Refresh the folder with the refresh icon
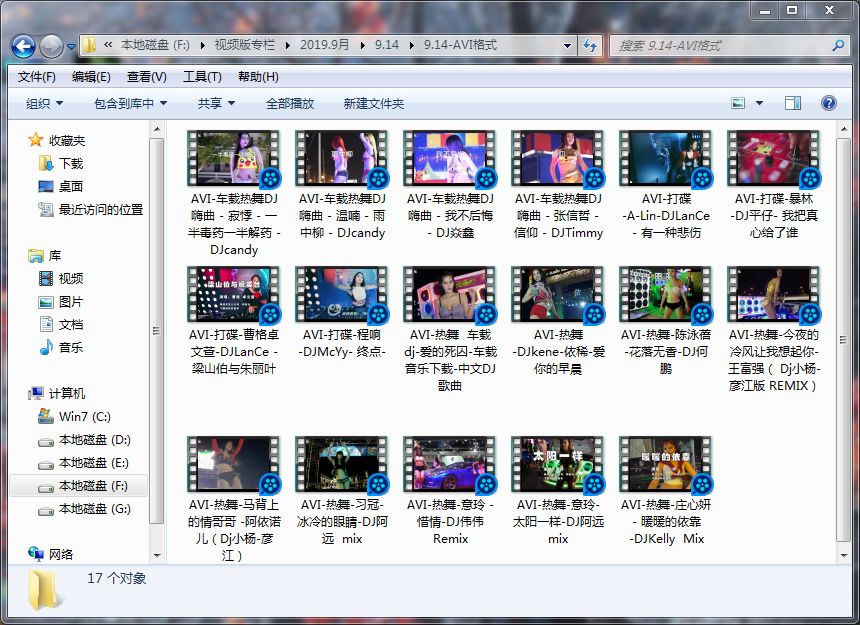Screen dimensions: 860x625 (x=592, y=45)
